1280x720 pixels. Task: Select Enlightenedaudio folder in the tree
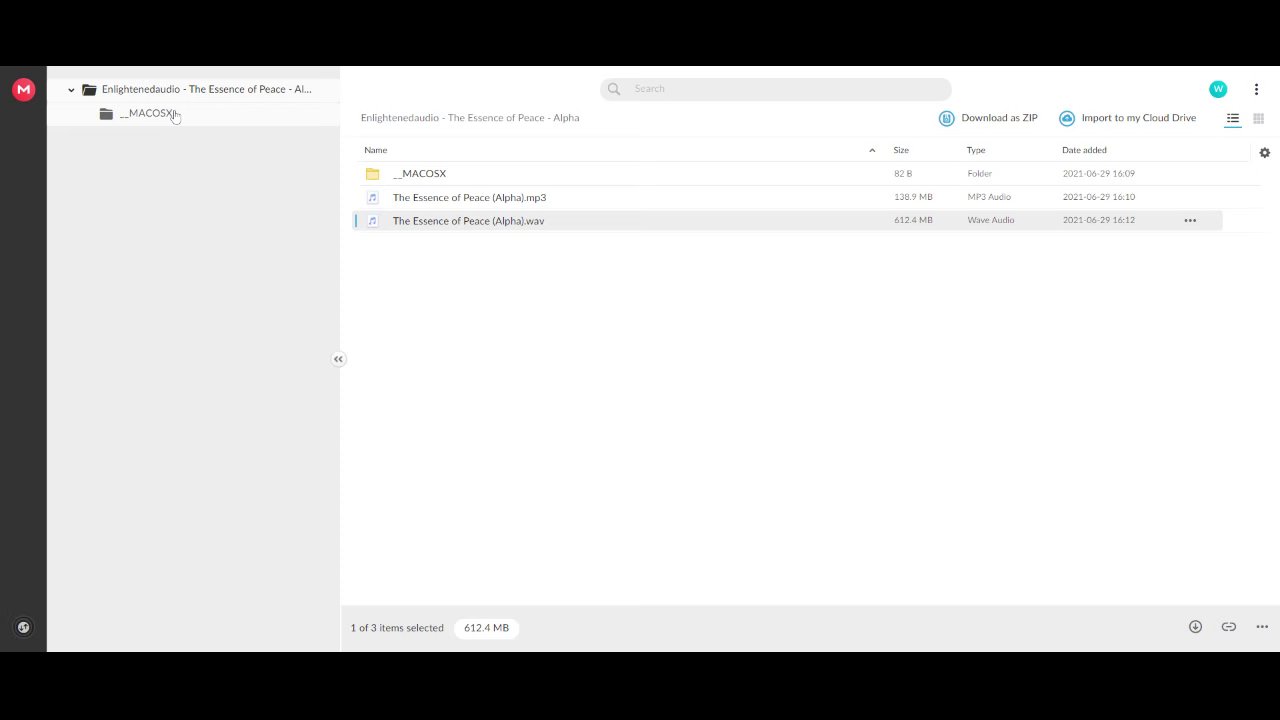206,89
